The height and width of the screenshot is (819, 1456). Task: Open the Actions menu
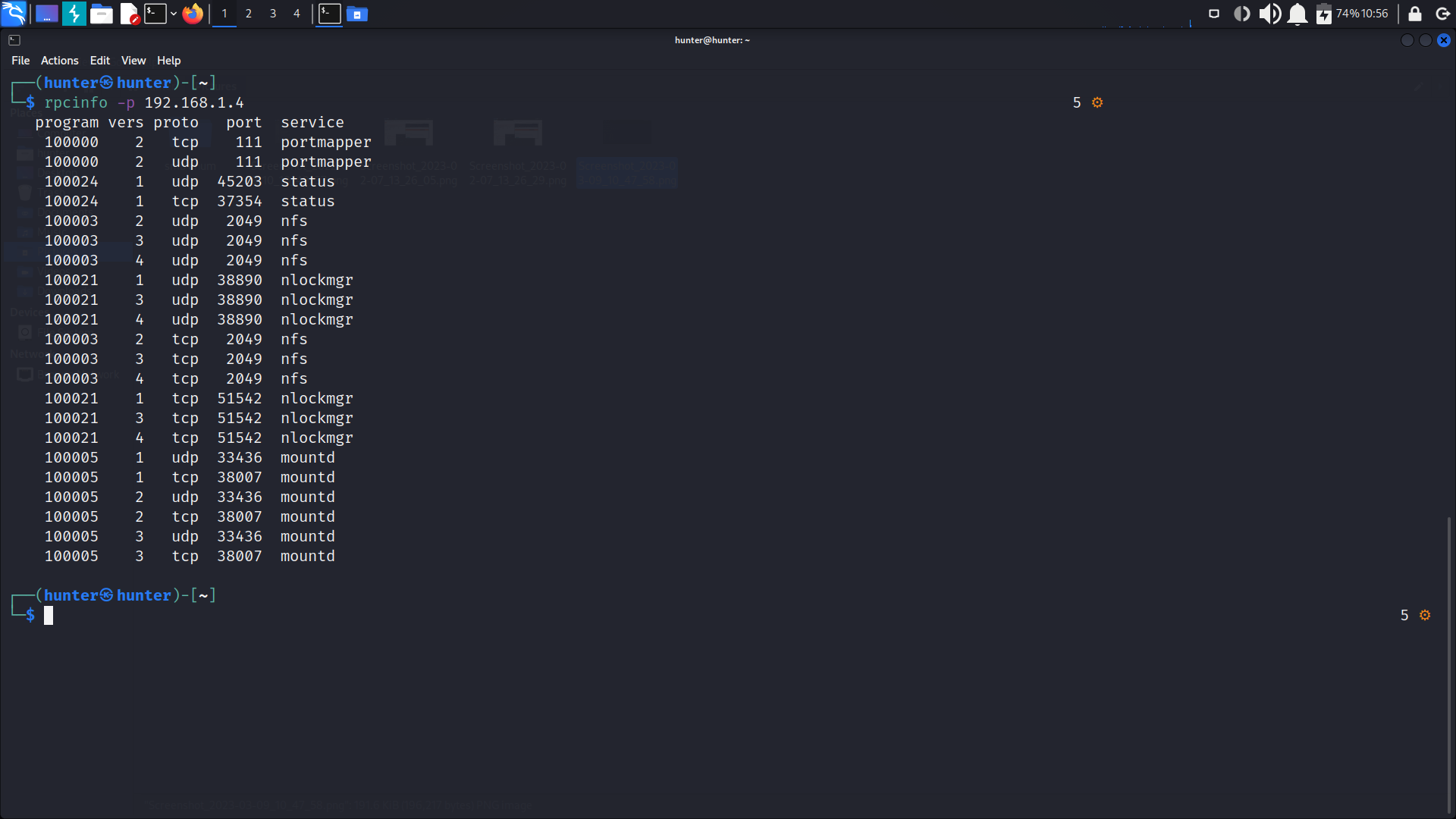[x=59, y=61]
